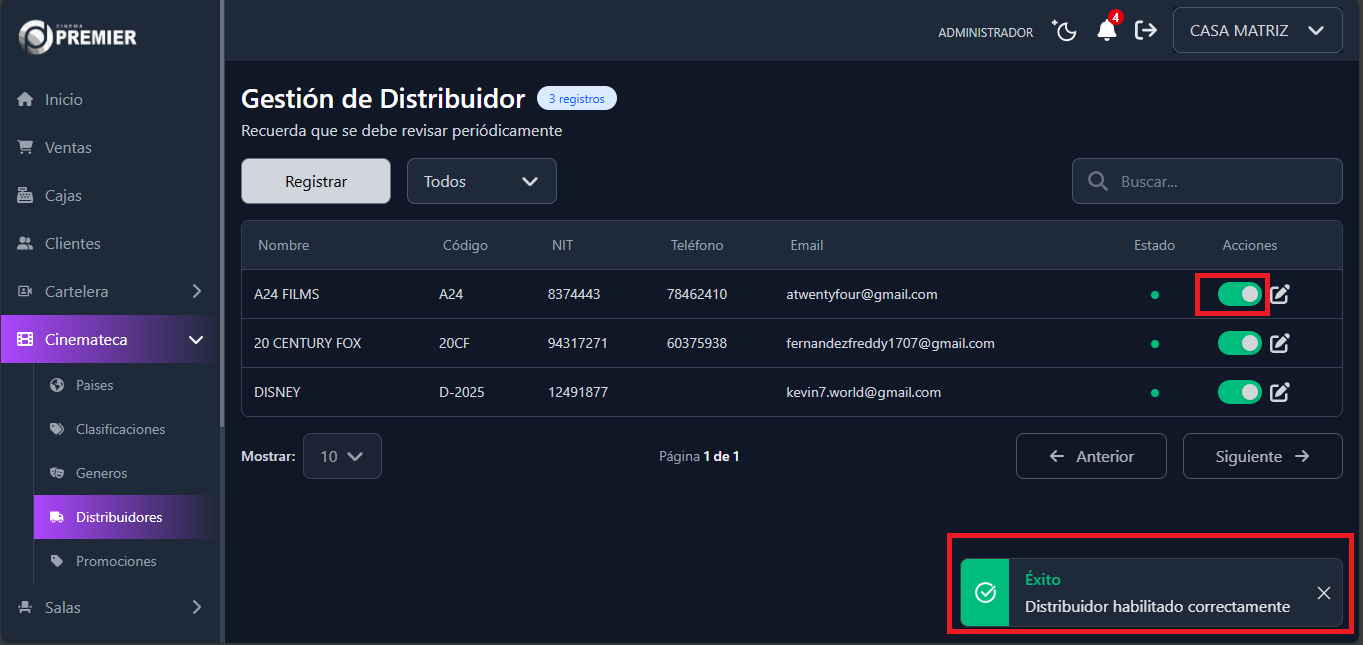Open the Todos filter dropdown

(481, 181)
